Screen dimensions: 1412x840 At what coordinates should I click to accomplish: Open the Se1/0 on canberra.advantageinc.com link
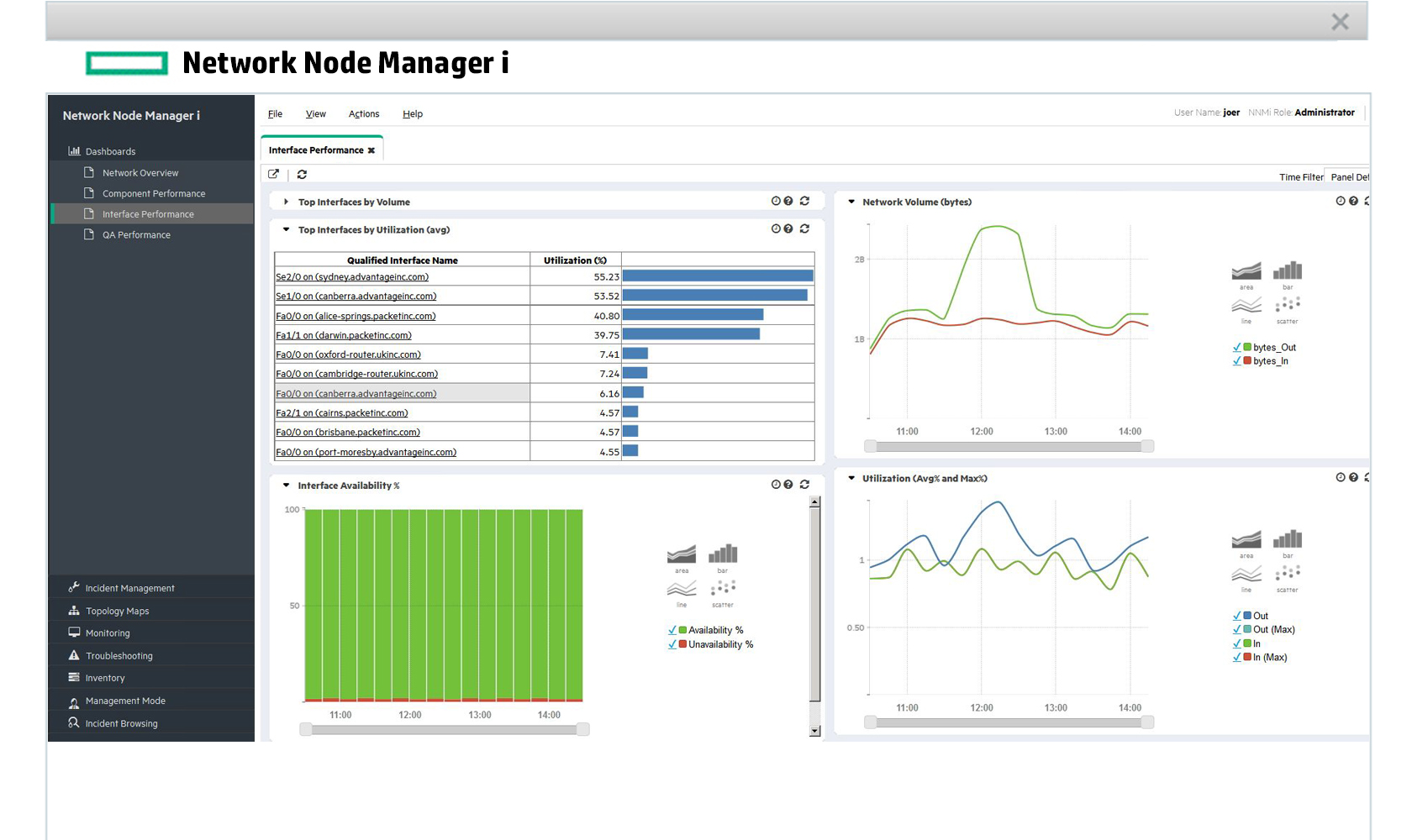(x=356, y=296)
